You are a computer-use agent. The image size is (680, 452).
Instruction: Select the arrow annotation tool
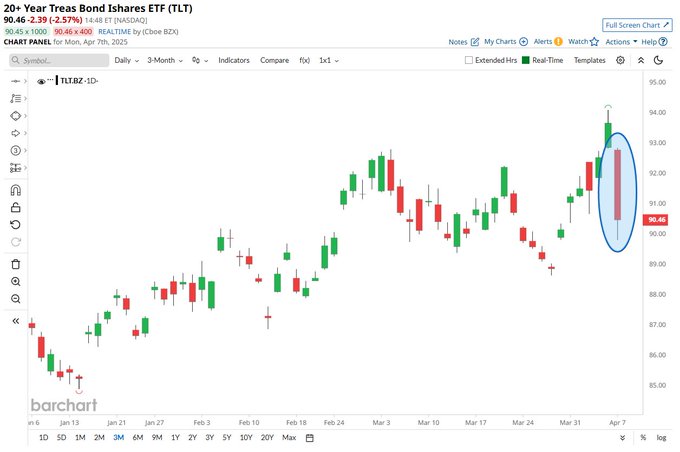coord(16,133)
